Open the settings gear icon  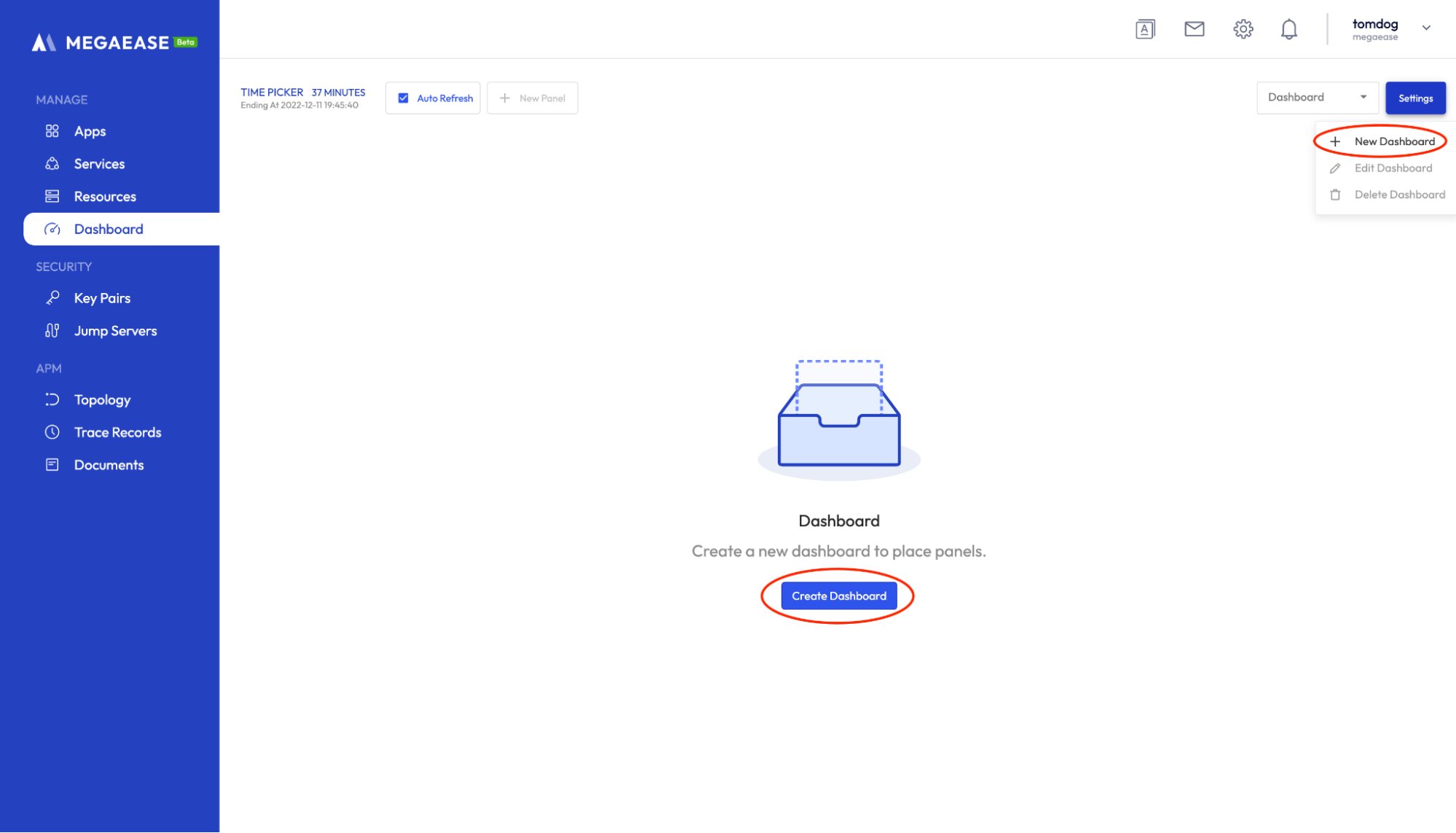(x=1243, y=29)
